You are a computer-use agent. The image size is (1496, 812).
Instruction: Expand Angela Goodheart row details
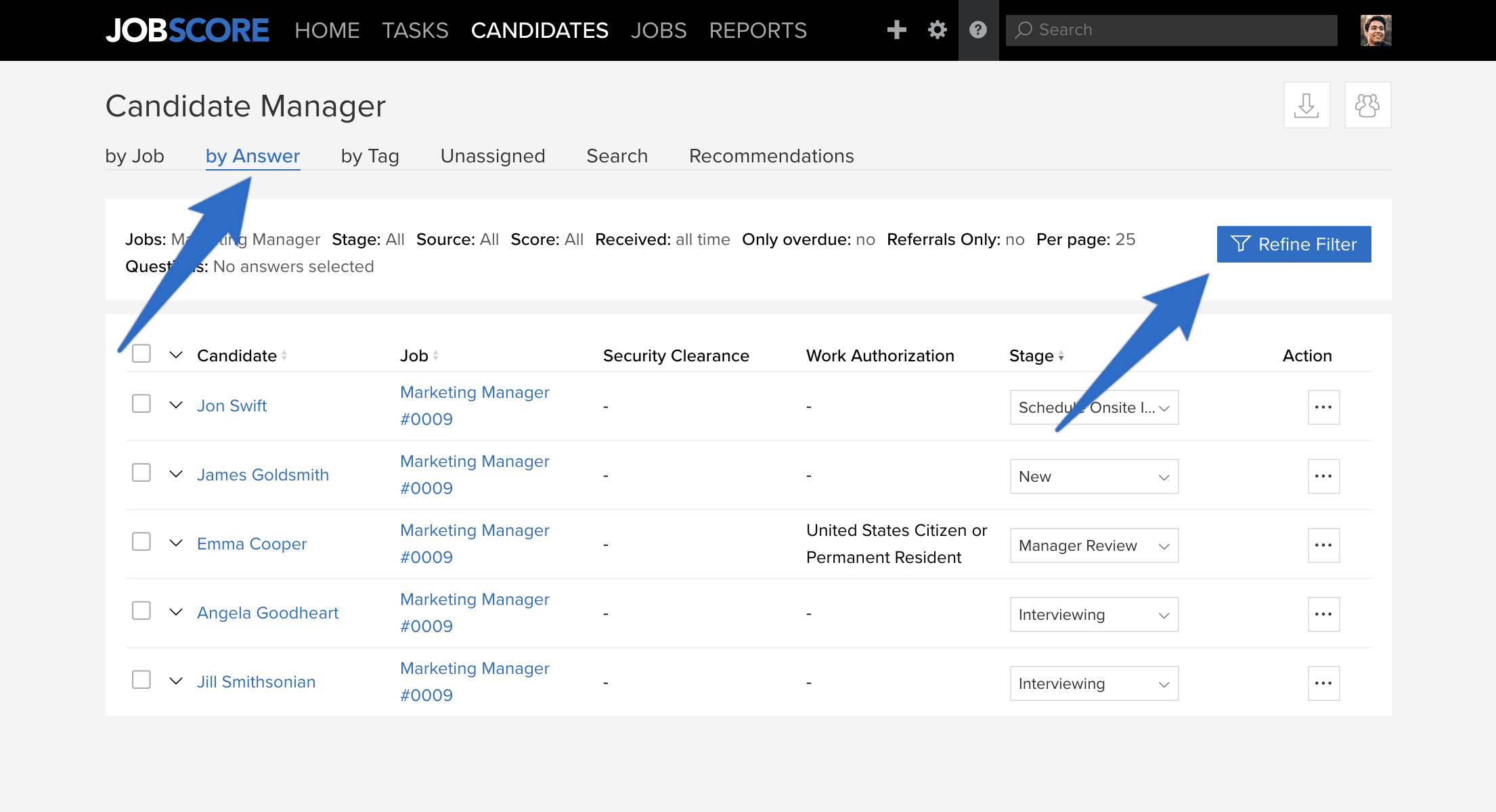(x=176, y=612)
